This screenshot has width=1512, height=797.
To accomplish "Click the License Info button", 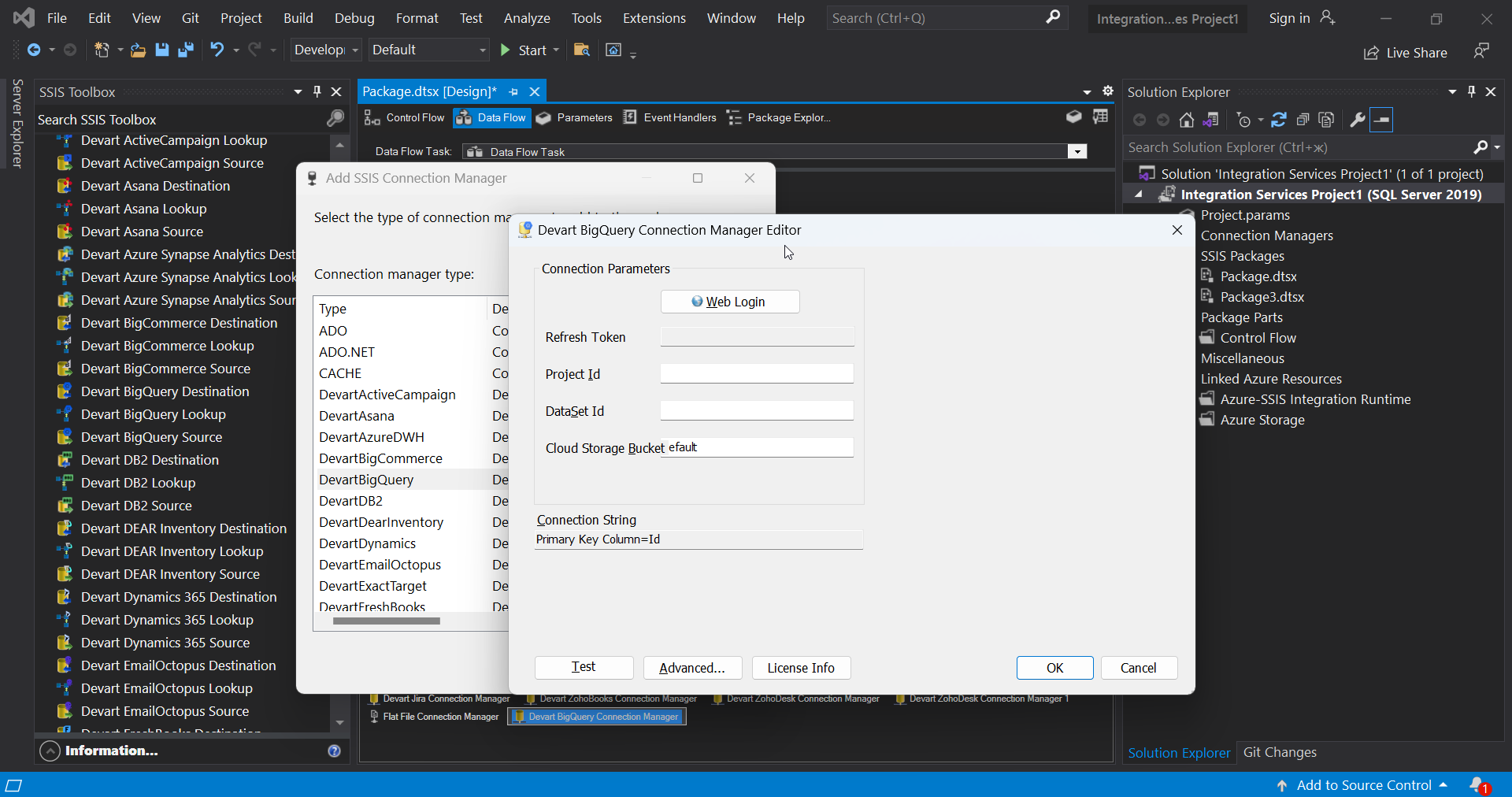I will tap(800, 668).
